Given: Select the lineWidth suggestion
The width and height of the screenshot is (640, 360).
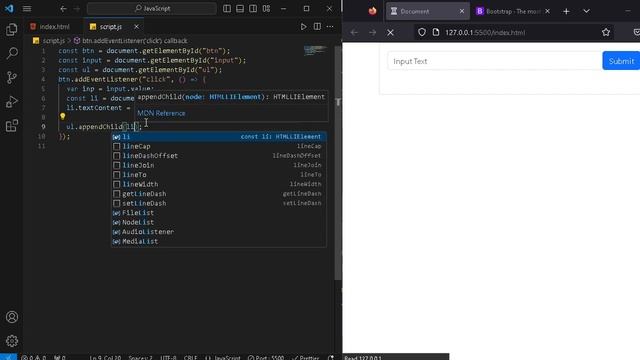Looking at the screenshot, I should pyautogui.click(x=219, y=184).
